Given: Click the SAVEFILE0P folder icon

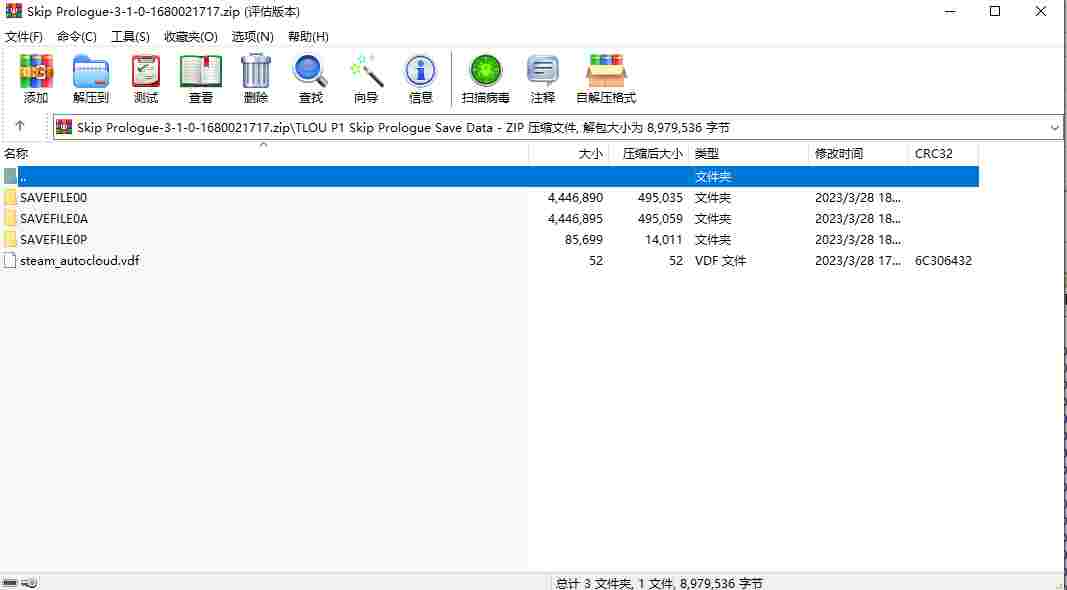Looking at the screenshot, I should coord(10,240).
